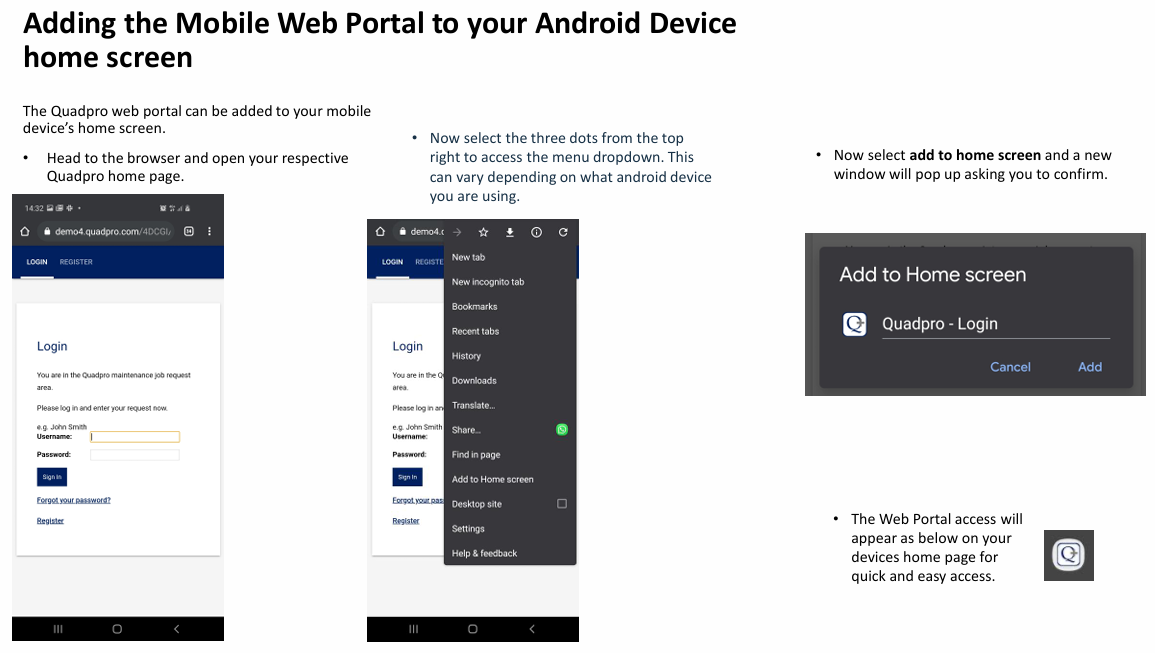Click the full Login heading on the login-only phone
The width and height of the screenshot is (1155, 653).
(52, 346)
